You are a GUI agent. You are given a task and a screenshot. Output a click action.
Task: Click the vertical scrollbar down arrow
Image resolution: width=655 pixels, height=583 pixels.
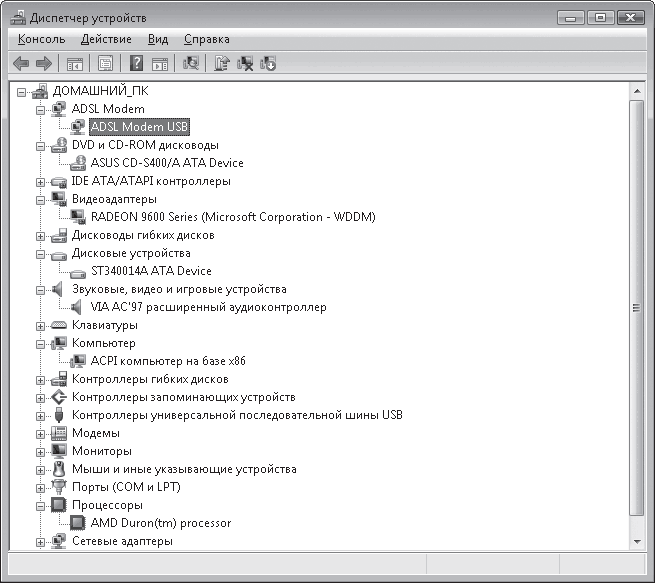pyautogui.click(x=637, y=541)
